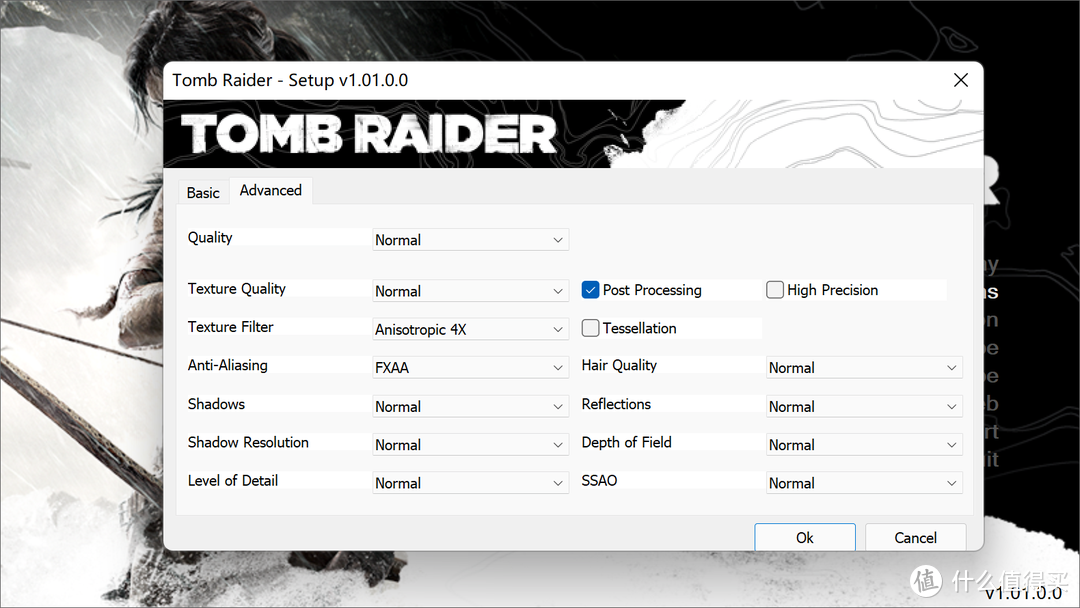Image resolution: width=1080 pixels, height=608 pixels.
Task: Click the Texture Quality label
Action: 236,289
